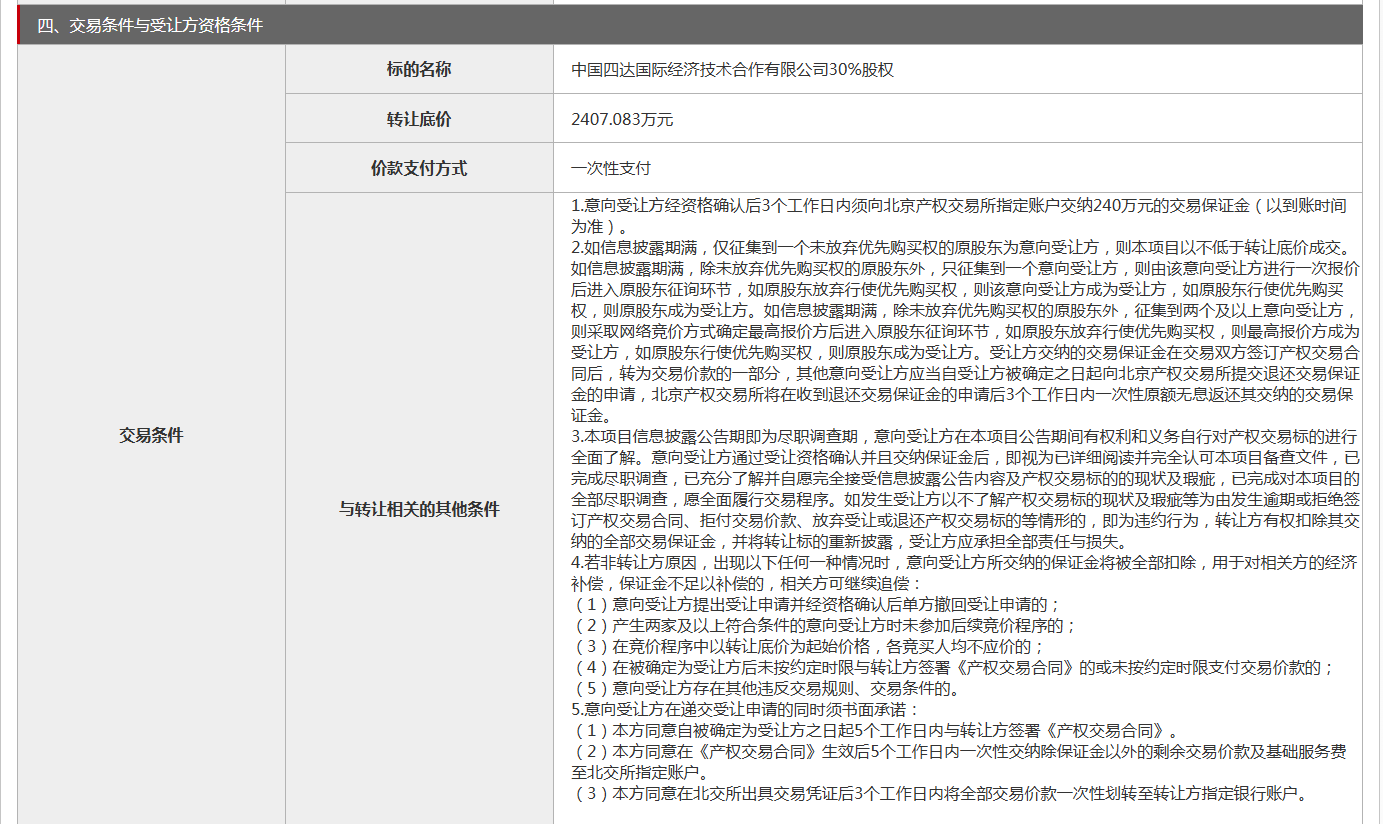Click the value 一次性支付
Screen dimensions: 1383x824
pyautogui.click(x=611, y=168)
